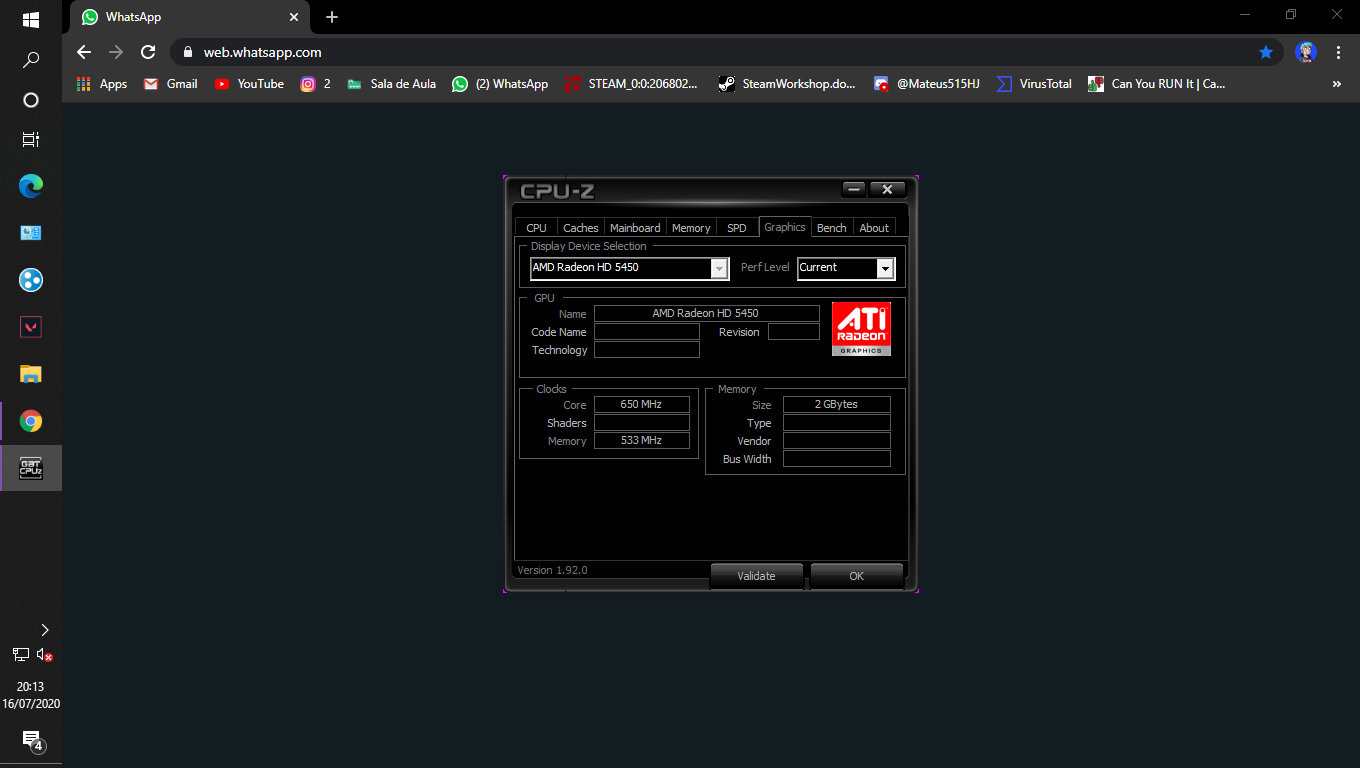Screen dimensions: 1360x768
Task: Click the muted volume tray icon
Action: 44,655
